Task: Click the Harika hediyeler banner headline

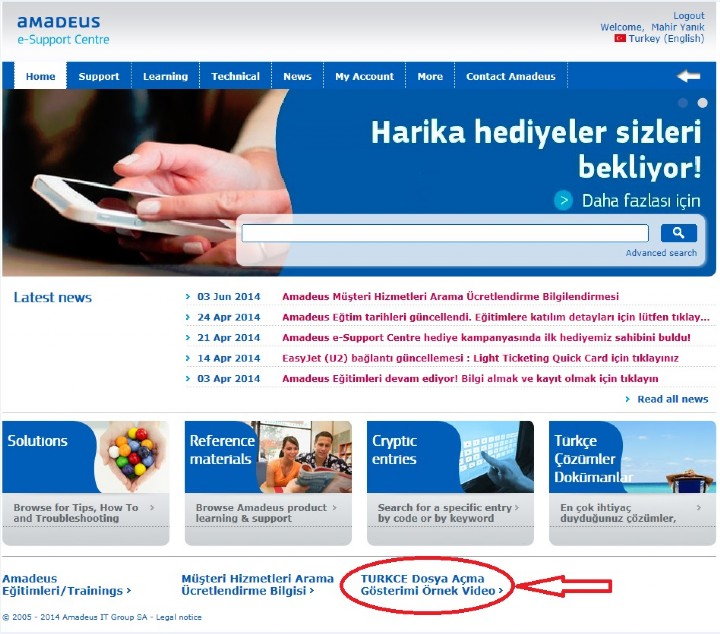Action: tap(536, 149)
